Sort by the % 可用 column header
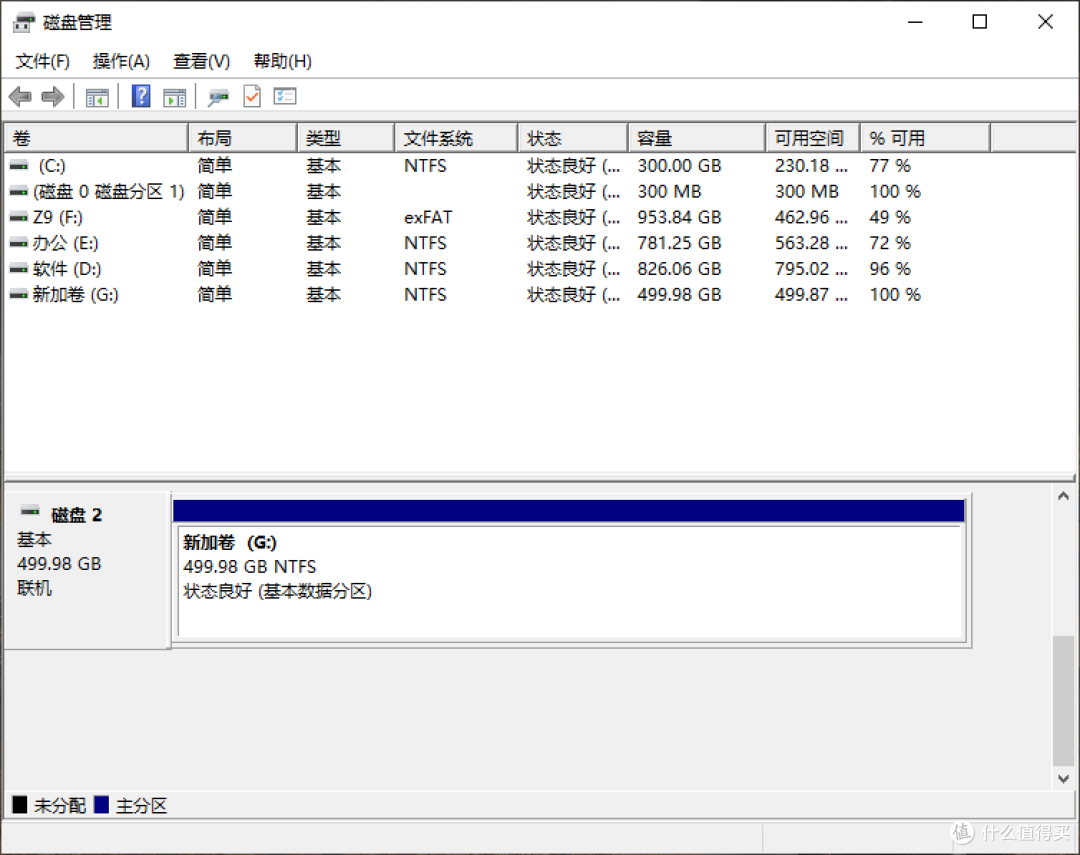Image resolution: width=1080 pixels, height=855 pixels. point(925,138)
